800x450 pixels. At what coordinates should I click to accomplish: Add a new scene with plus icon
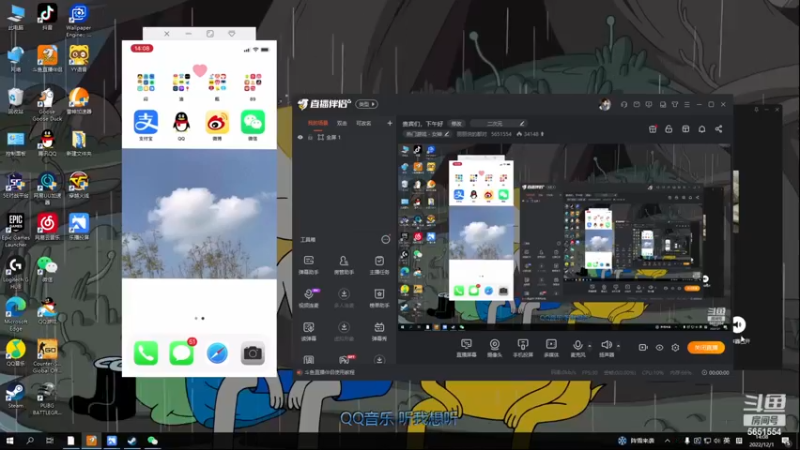390,123
